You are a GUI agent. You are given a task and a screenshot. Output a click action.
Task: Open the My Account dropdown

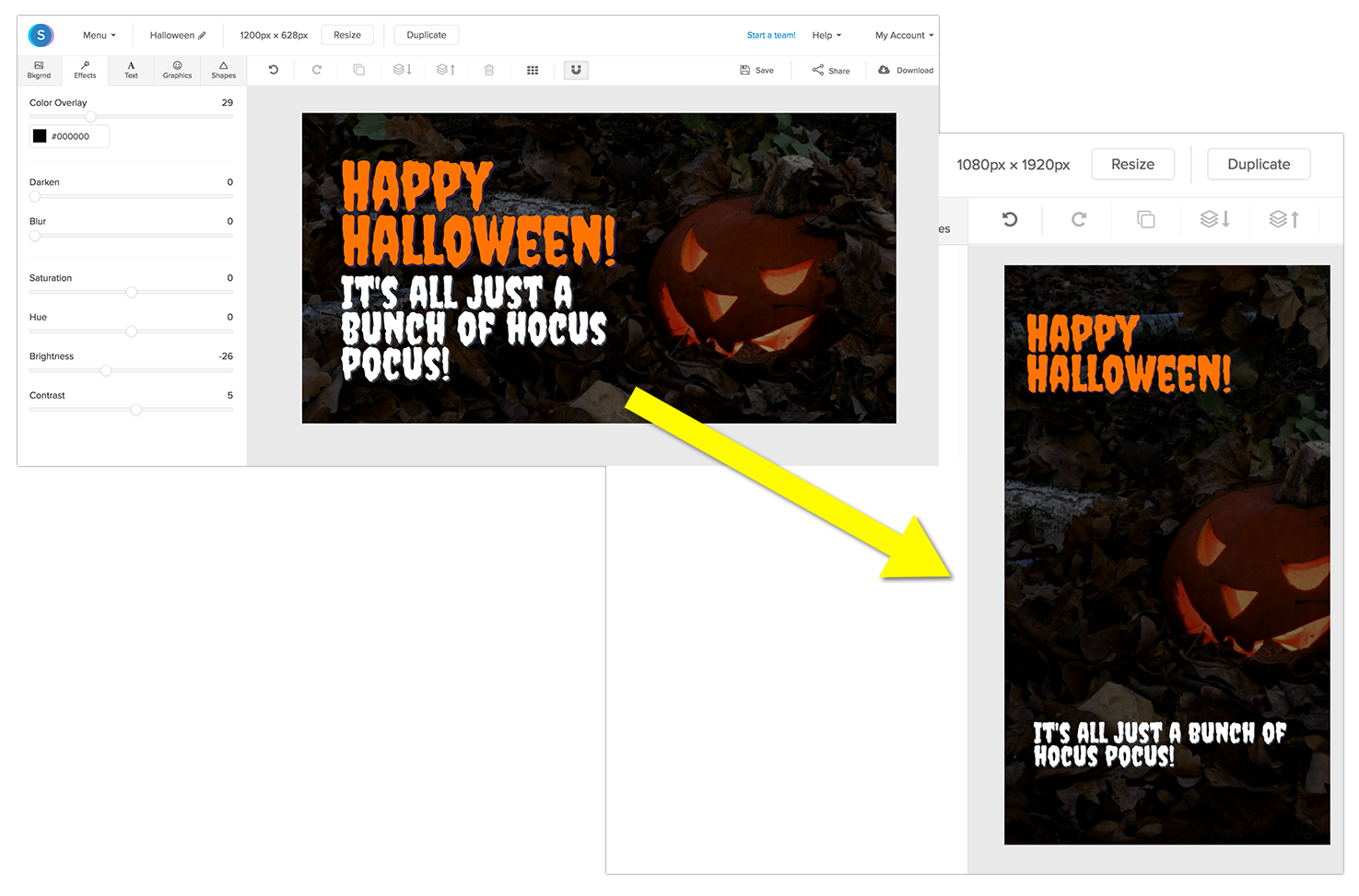coord(904,35)
